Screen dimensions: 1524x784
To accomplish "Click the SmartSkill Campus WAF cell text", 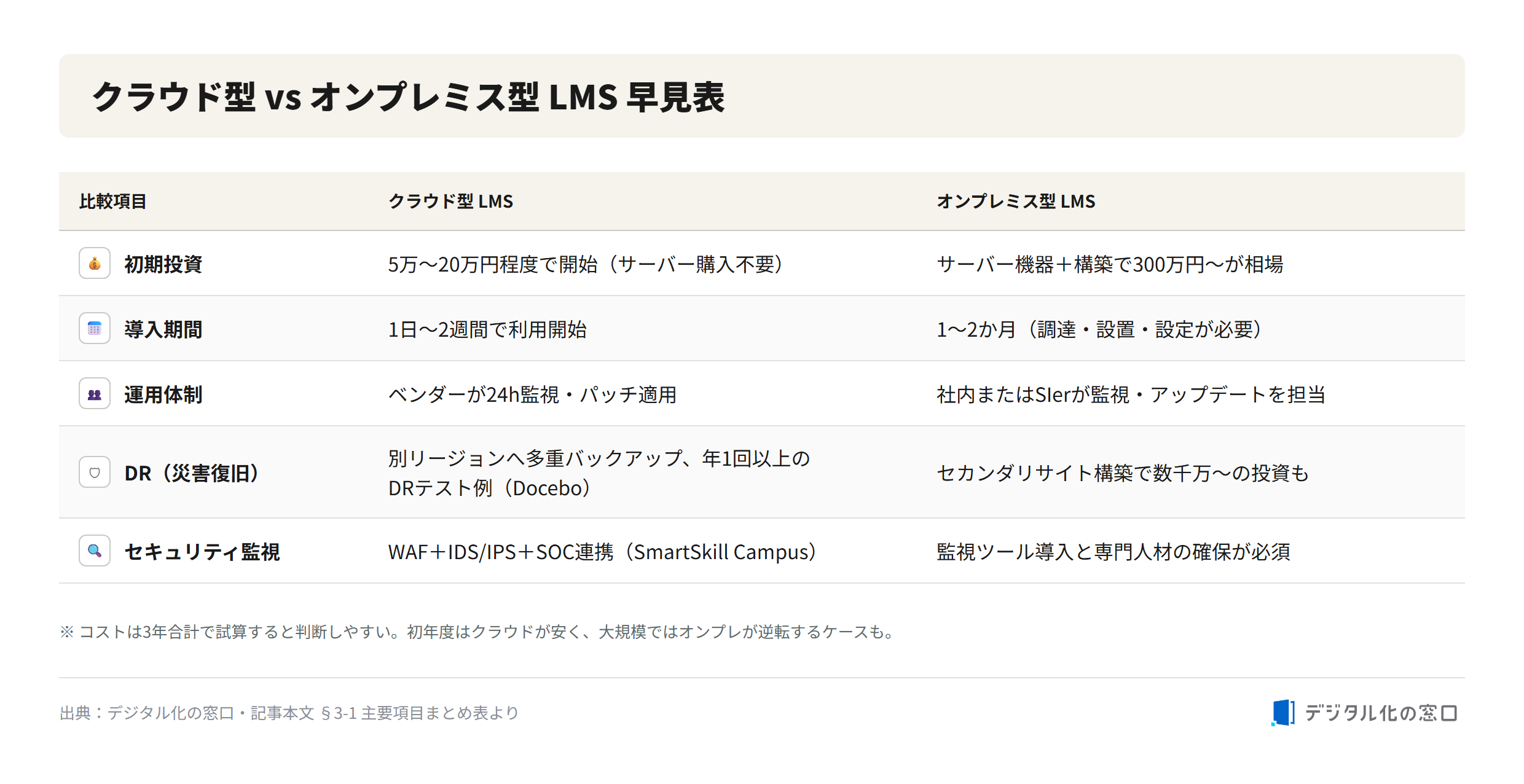I will point(603,552).
